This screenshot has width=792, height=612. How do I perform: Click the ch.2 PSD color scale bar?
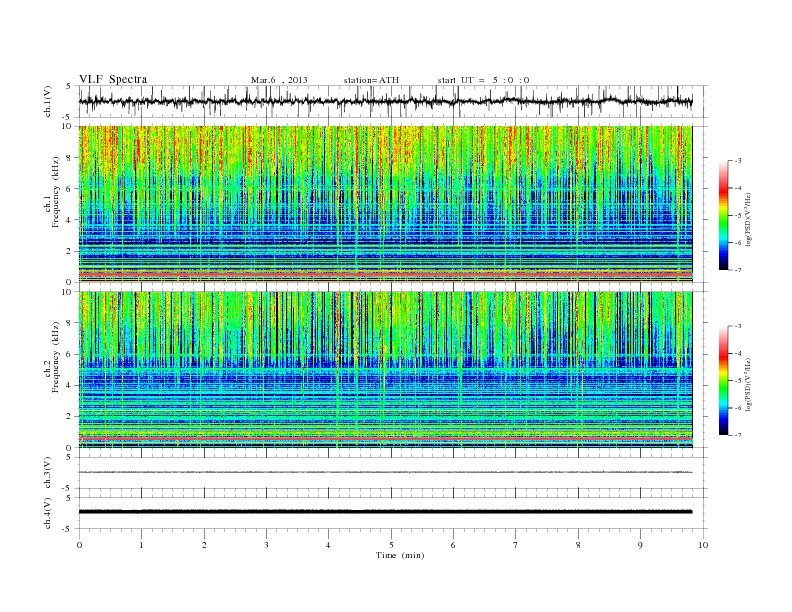pyautogui.click(x=724, y=381)
